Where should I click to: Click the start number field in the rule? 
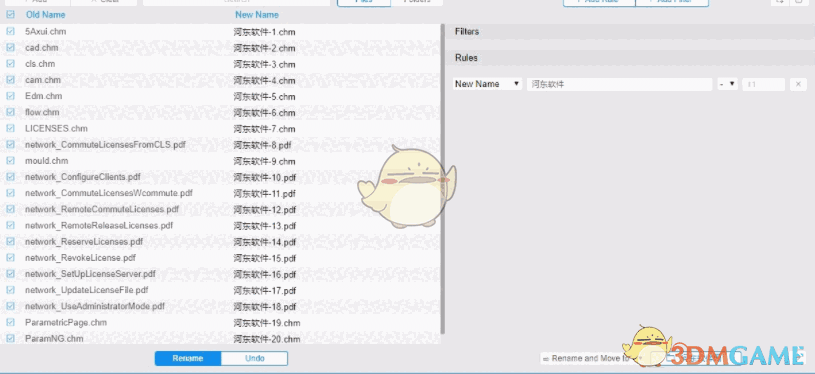pyautogui.click(x=764, y=84)
